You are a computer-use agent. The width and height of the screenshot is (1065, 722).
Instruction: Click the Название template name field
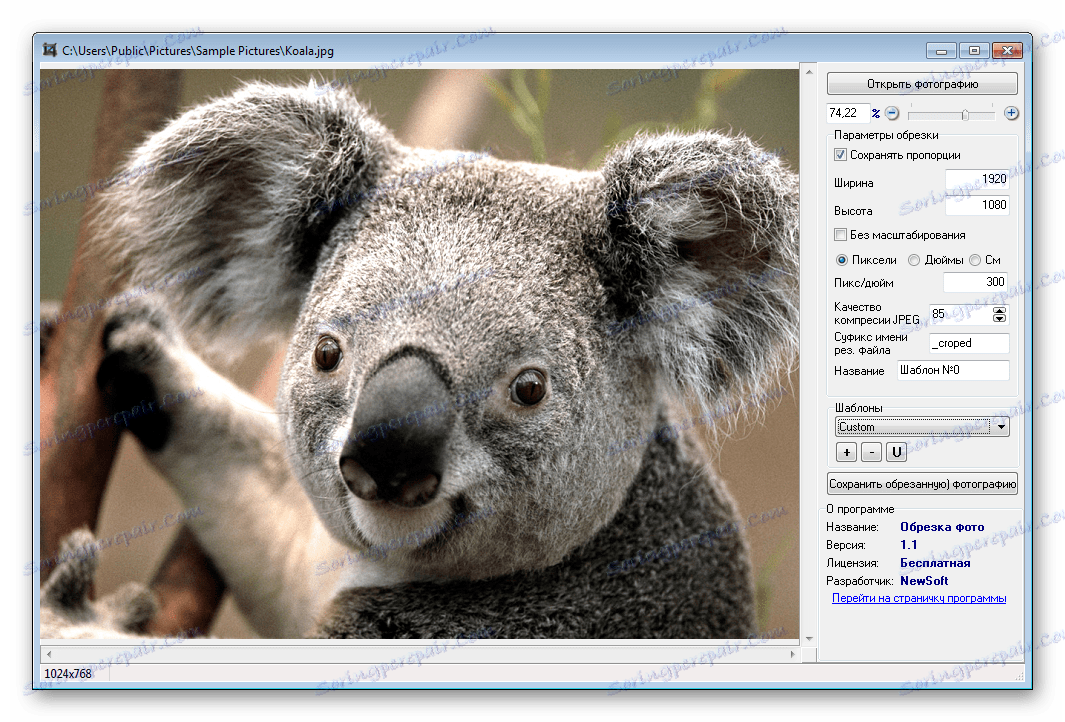(953, 370)
